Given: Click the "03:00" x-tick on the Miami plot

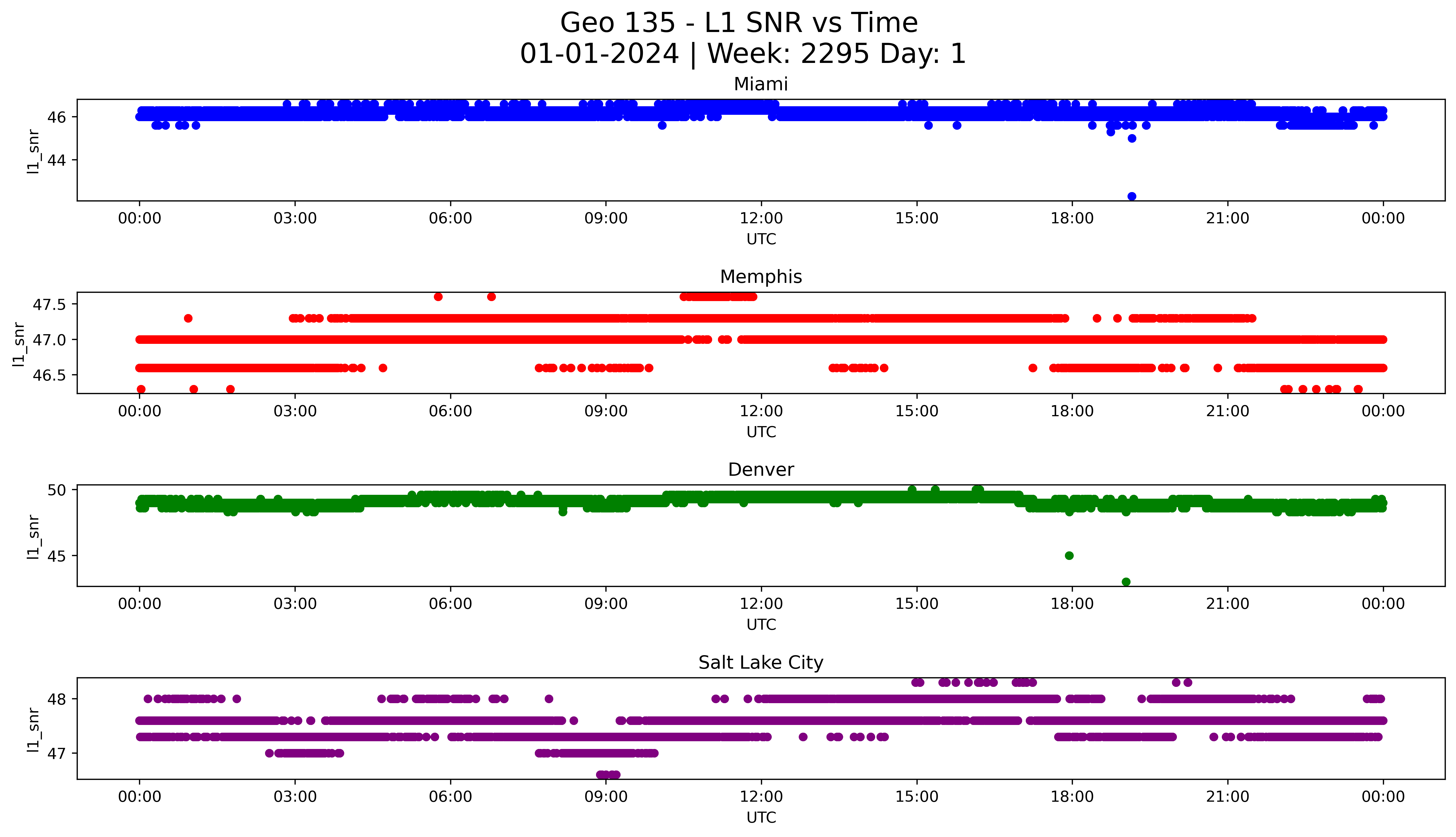Looking at the screenshot, I should click(x=295, y=219).
